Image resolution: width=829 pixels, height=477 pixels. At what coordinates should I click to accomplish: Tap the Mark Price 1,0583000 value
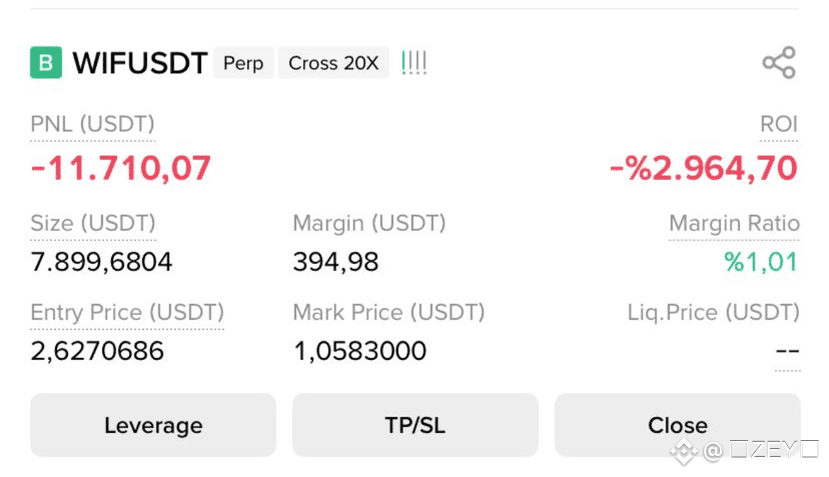(x=360, y=351)
